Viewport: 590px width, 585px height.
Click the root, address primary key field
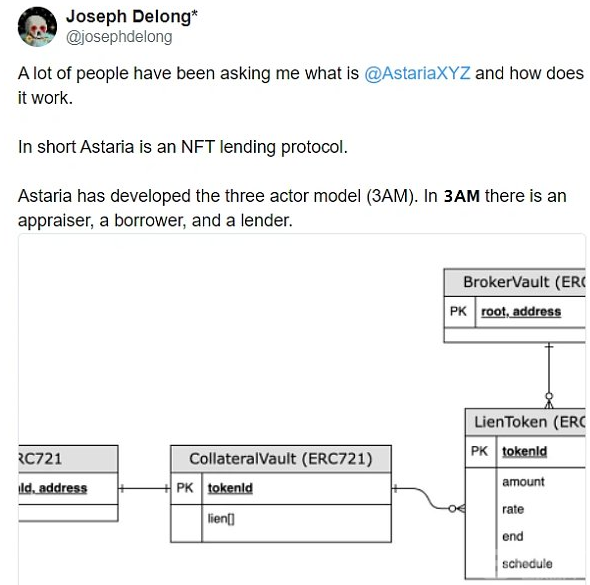(x=521, y=311)
